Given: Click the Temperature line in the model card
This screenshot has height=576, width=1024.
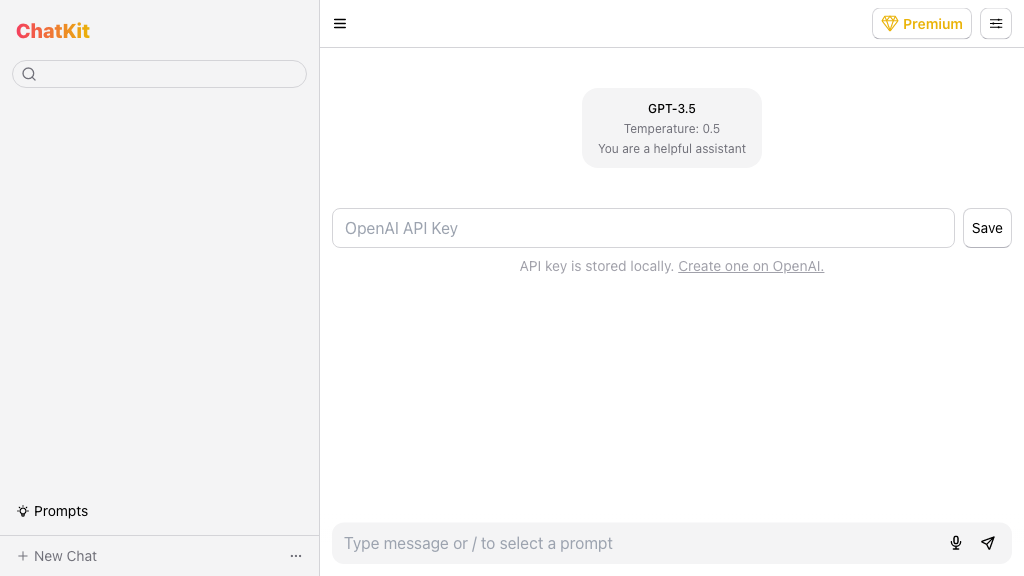Looking at the screenshot, I should tap(671, 128).
